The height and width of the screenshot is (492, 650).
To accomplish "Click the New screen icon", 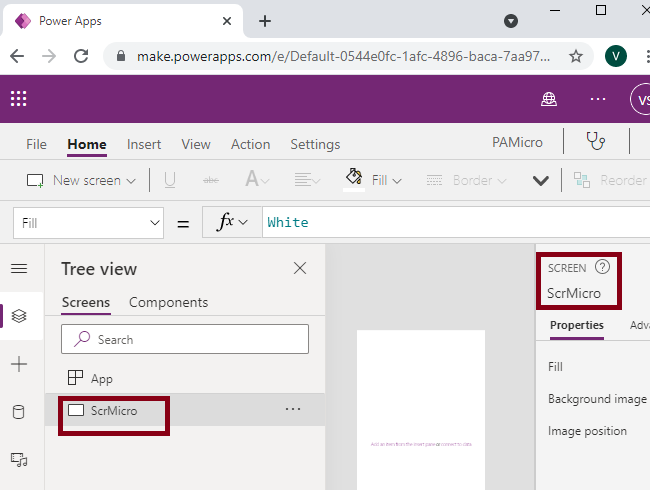I will point(35,181).
